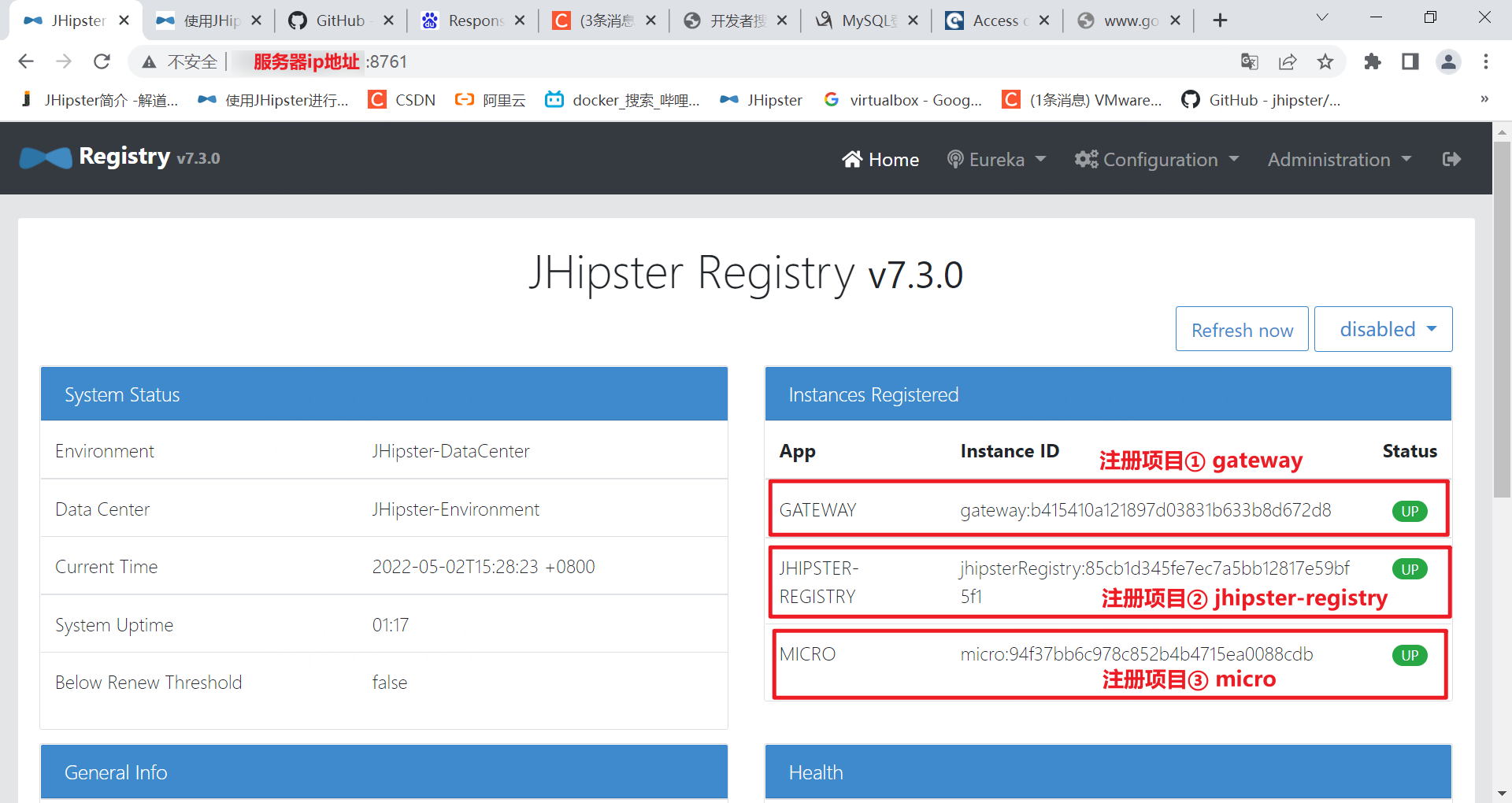The width and height of the screenshot is (1512, 803).
Task: Click the jhipsterRegistry instance ID text
Action: [1154, 582]
